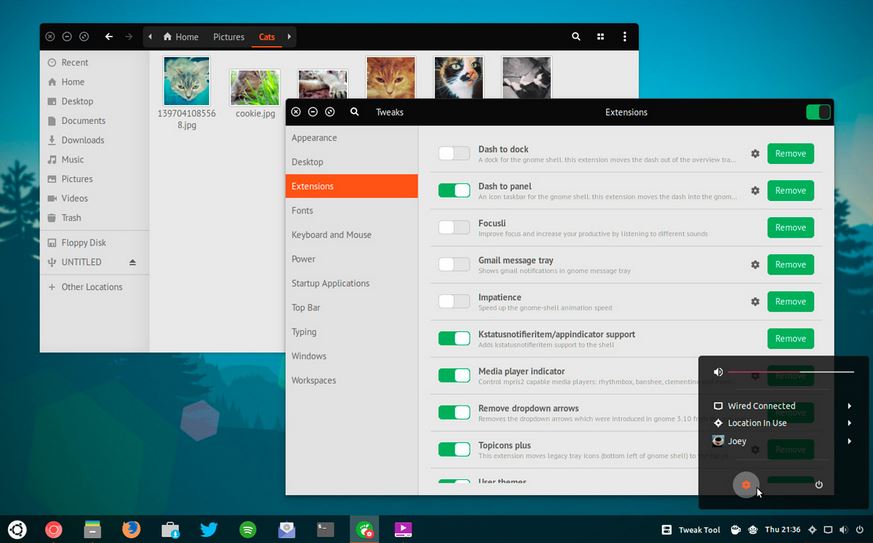
Task: Disable the Dash to panel extension
Action: pyautogui.click(x=454, y=190)
